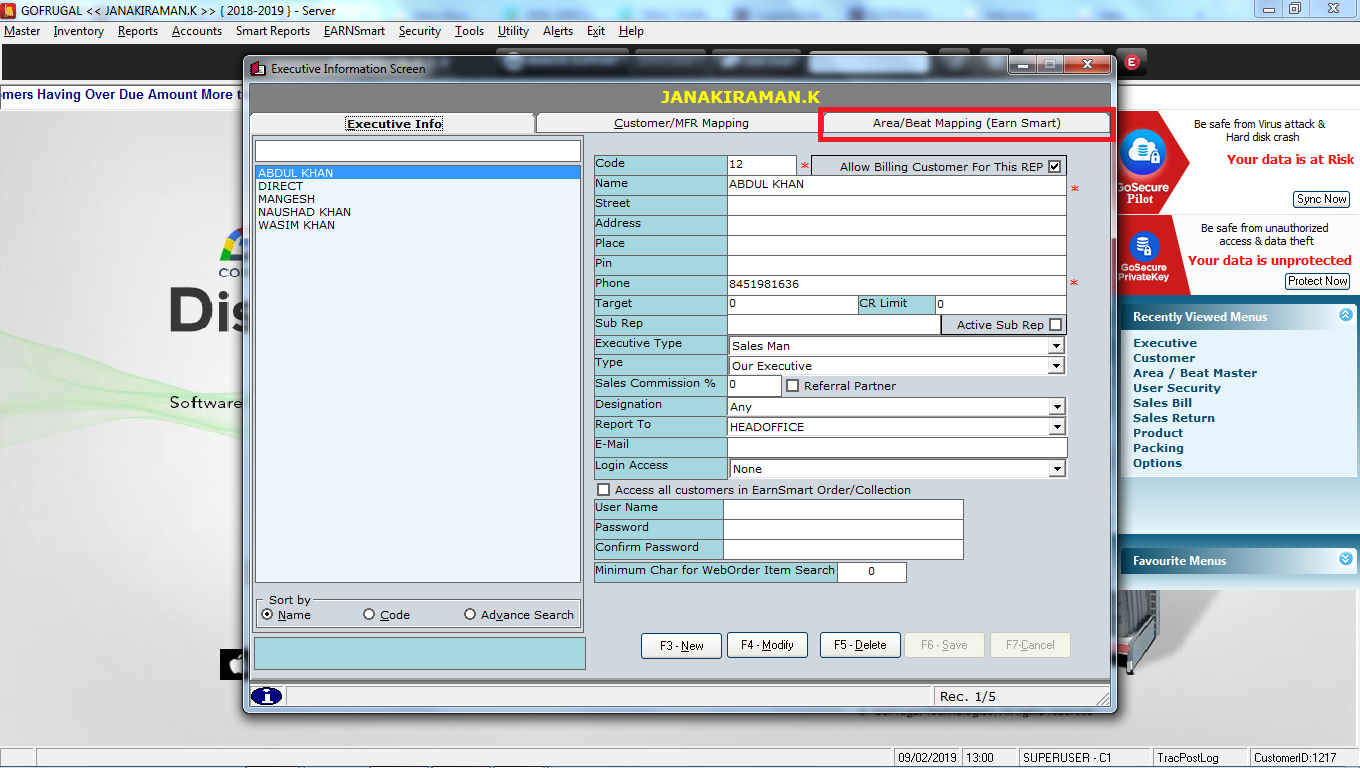The image size is (1360, 768).
Task: Open User Security recent link
Action: click(1177, 388)
